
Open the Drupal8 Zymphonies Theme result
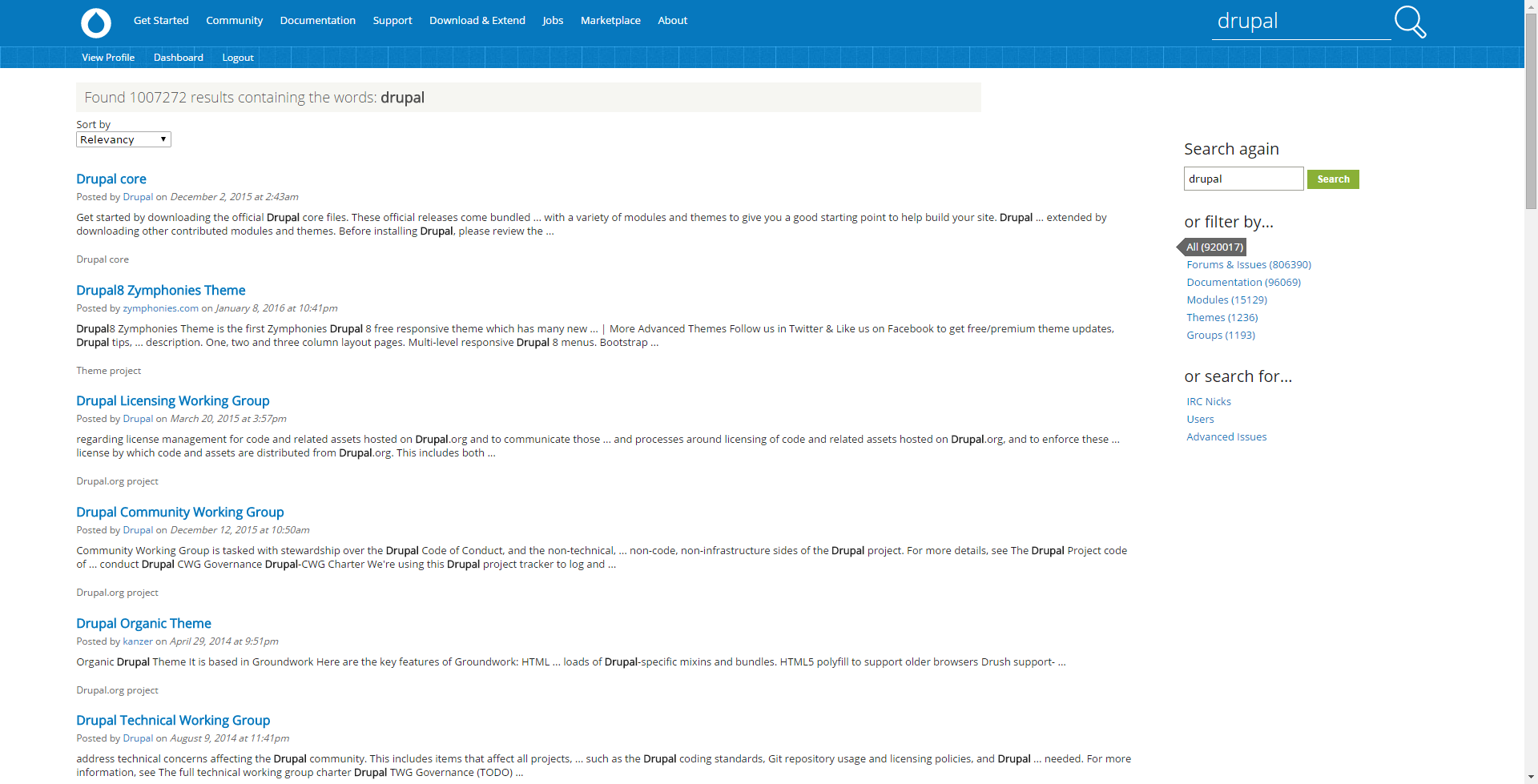point(160,290)
